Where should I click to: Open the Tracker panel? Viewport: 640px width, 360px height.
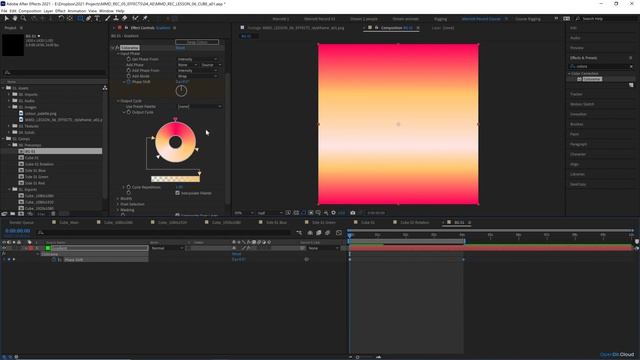click(x=576, y=94)
